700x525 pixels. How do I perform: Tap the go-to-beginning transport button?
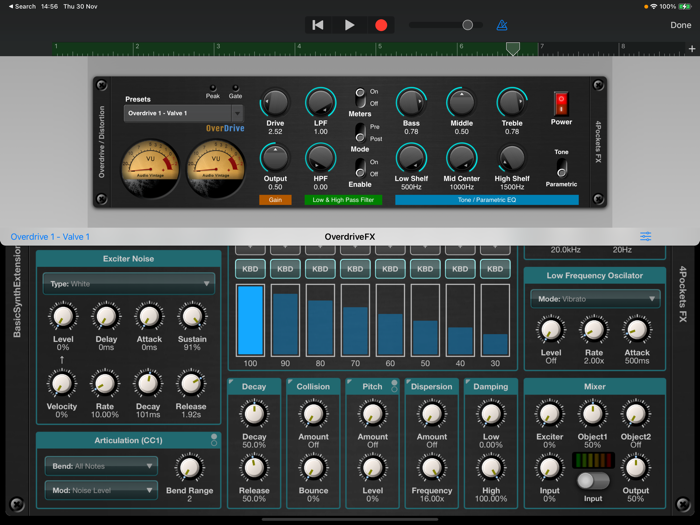click(318, 25)
